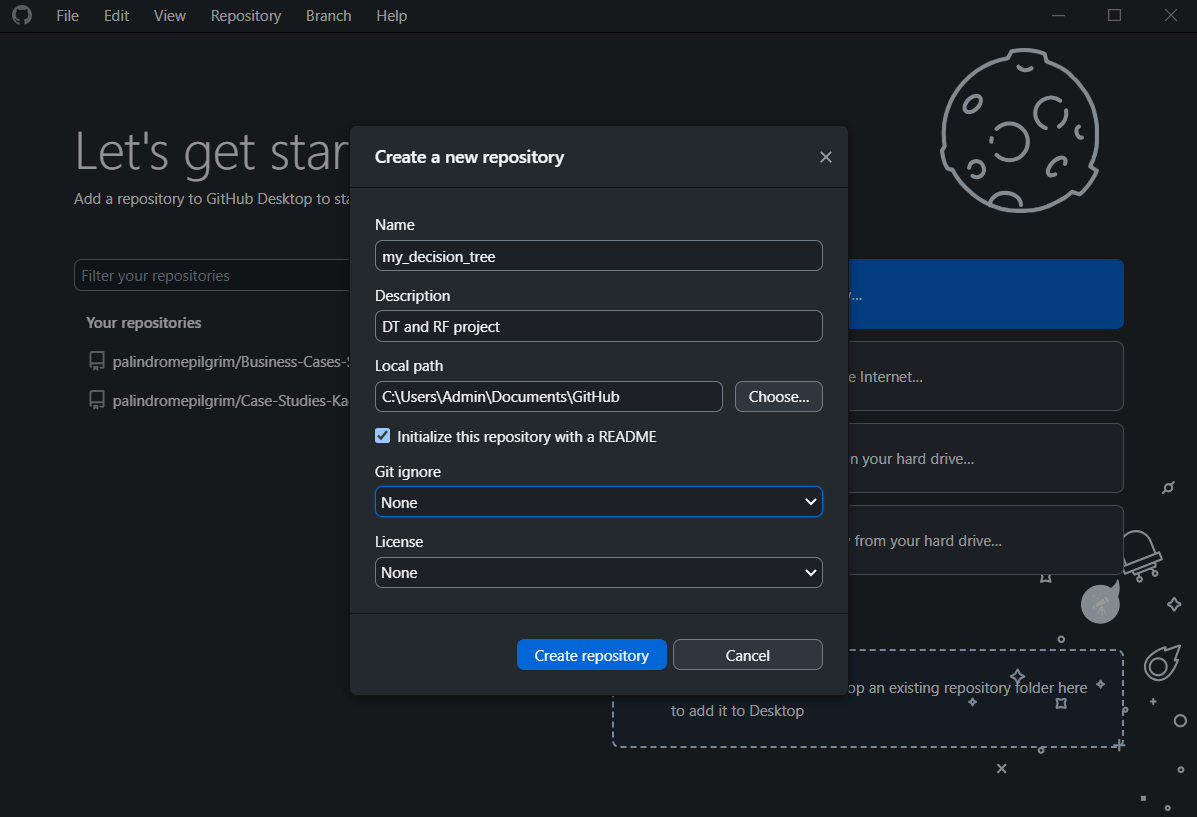Open the View menu
The height and width of the screenshot is (817, 1197).
(x=170, y=16)
